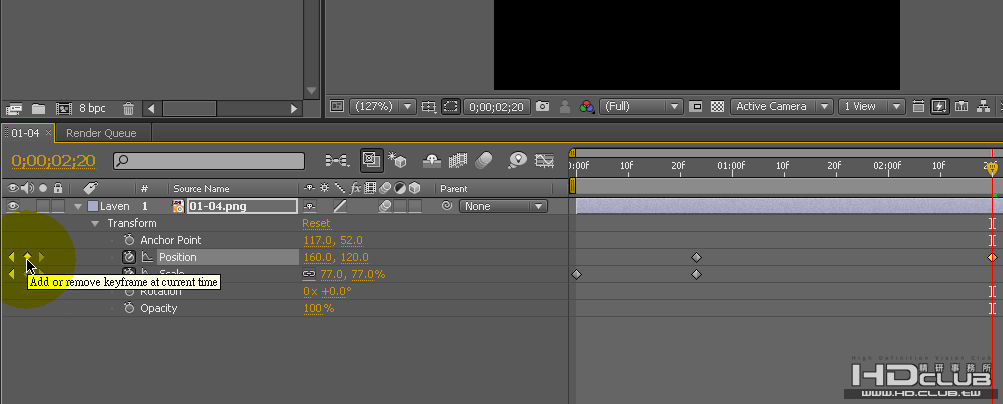This screenshot has width=1003, height=404.
Task: Click the Interpret Footage icon in Project panel
Action: [14, 109]
